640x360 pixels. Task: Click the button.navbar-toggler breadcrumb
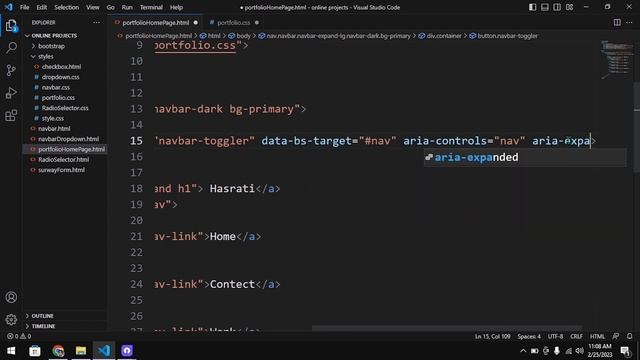click(507, 36)
